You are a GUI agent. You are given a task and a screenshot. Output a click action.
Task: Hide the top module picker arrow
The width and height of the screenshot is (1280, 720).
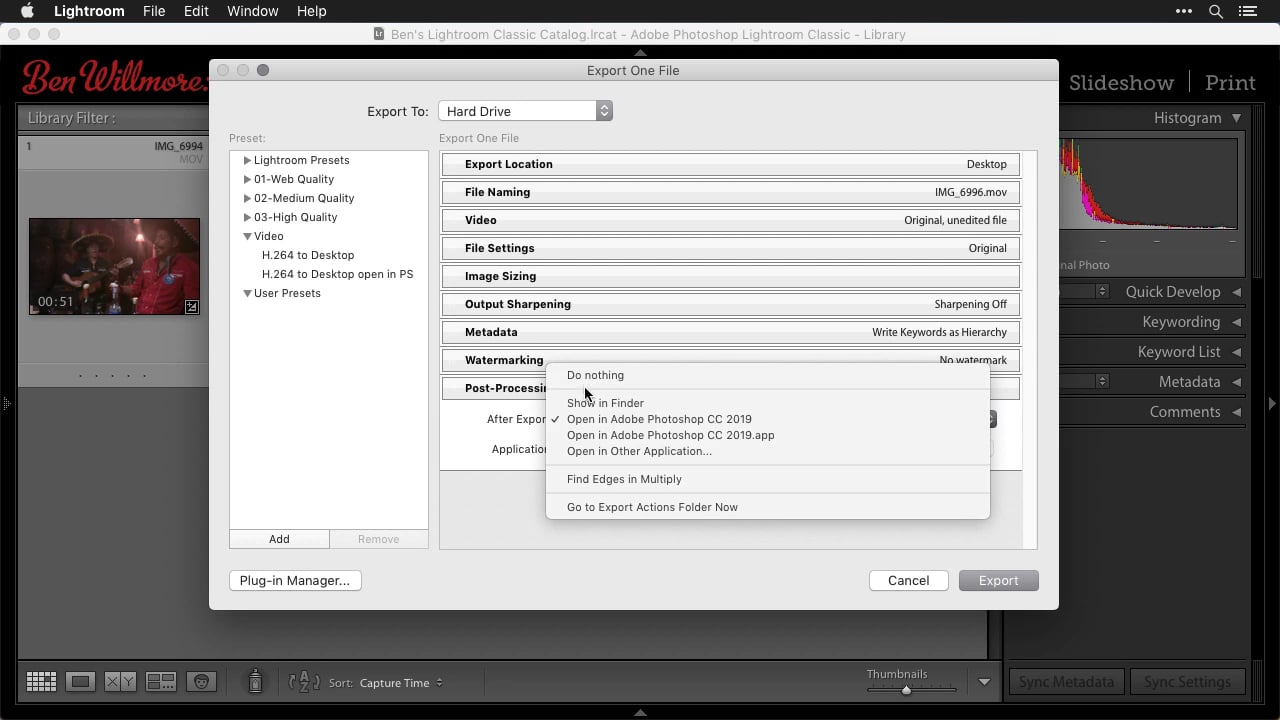point(640,52)
